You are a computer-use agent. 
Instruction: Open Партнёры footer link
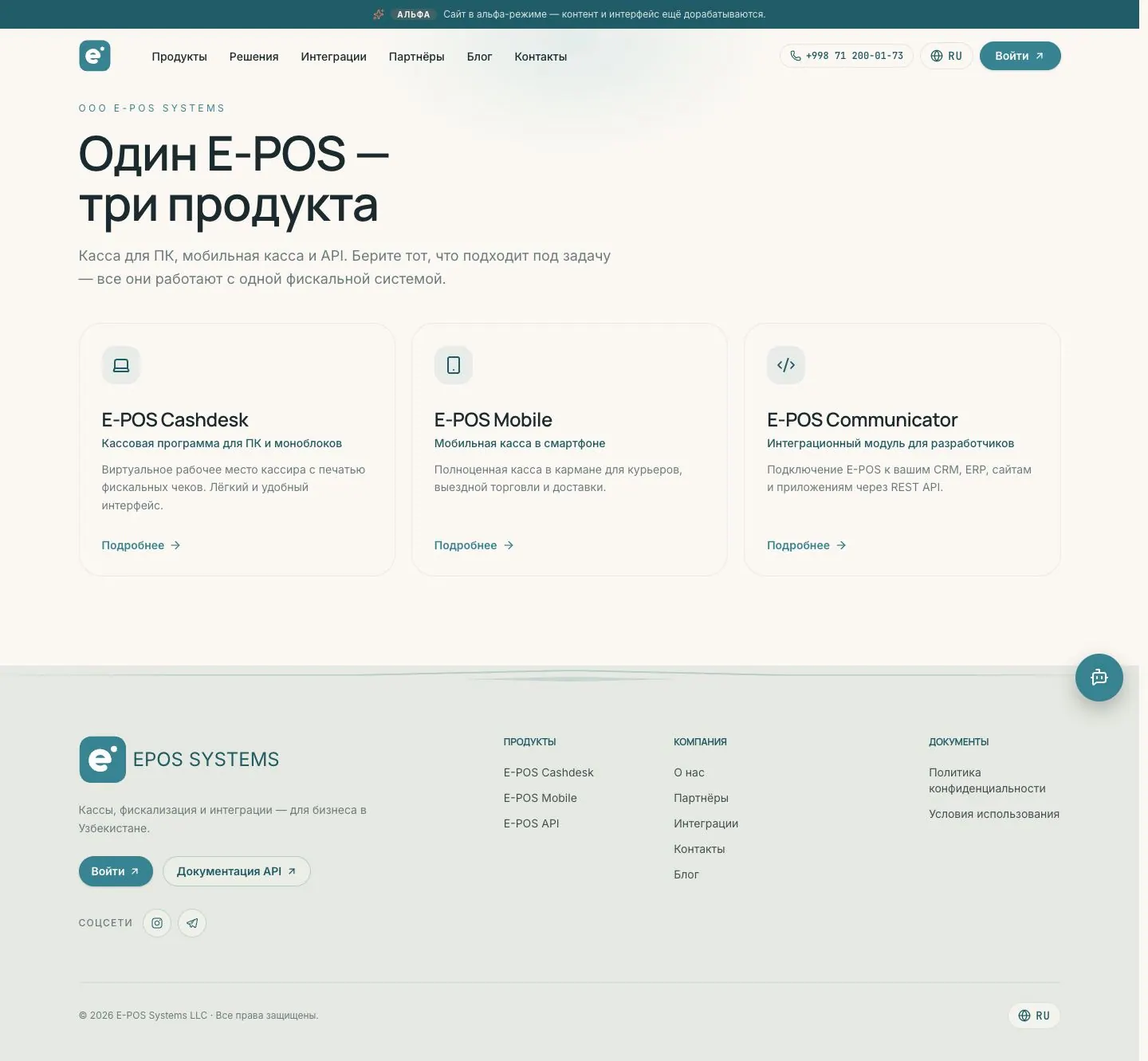pos(701,798)
